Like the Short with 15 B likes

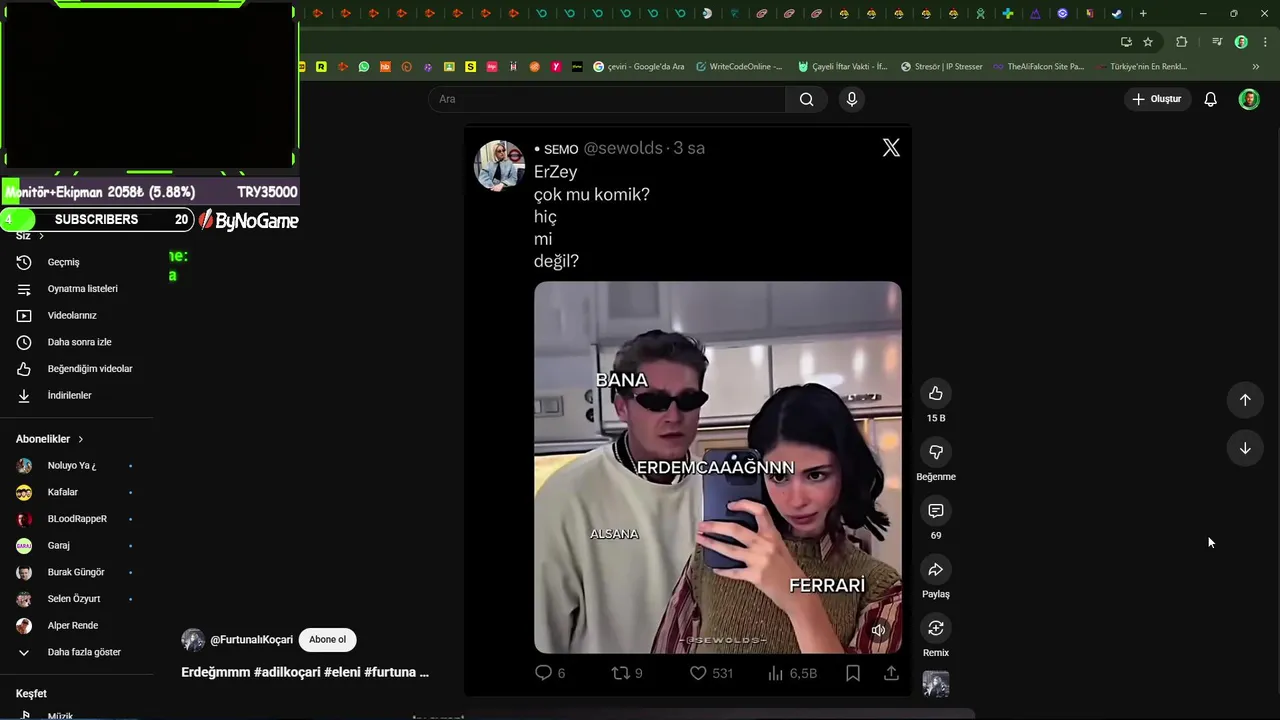click(x=936, y=394)
